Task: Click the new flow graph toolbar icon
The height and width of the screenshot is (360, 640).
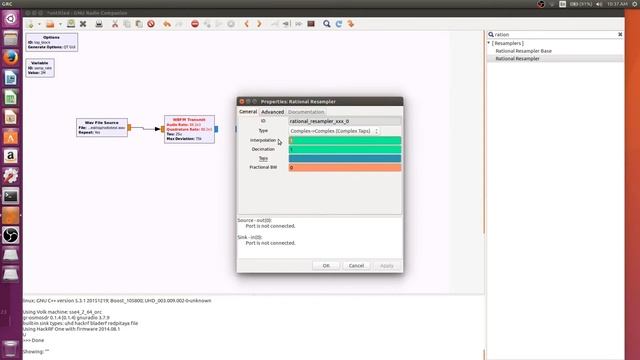Action: [30, 24]
